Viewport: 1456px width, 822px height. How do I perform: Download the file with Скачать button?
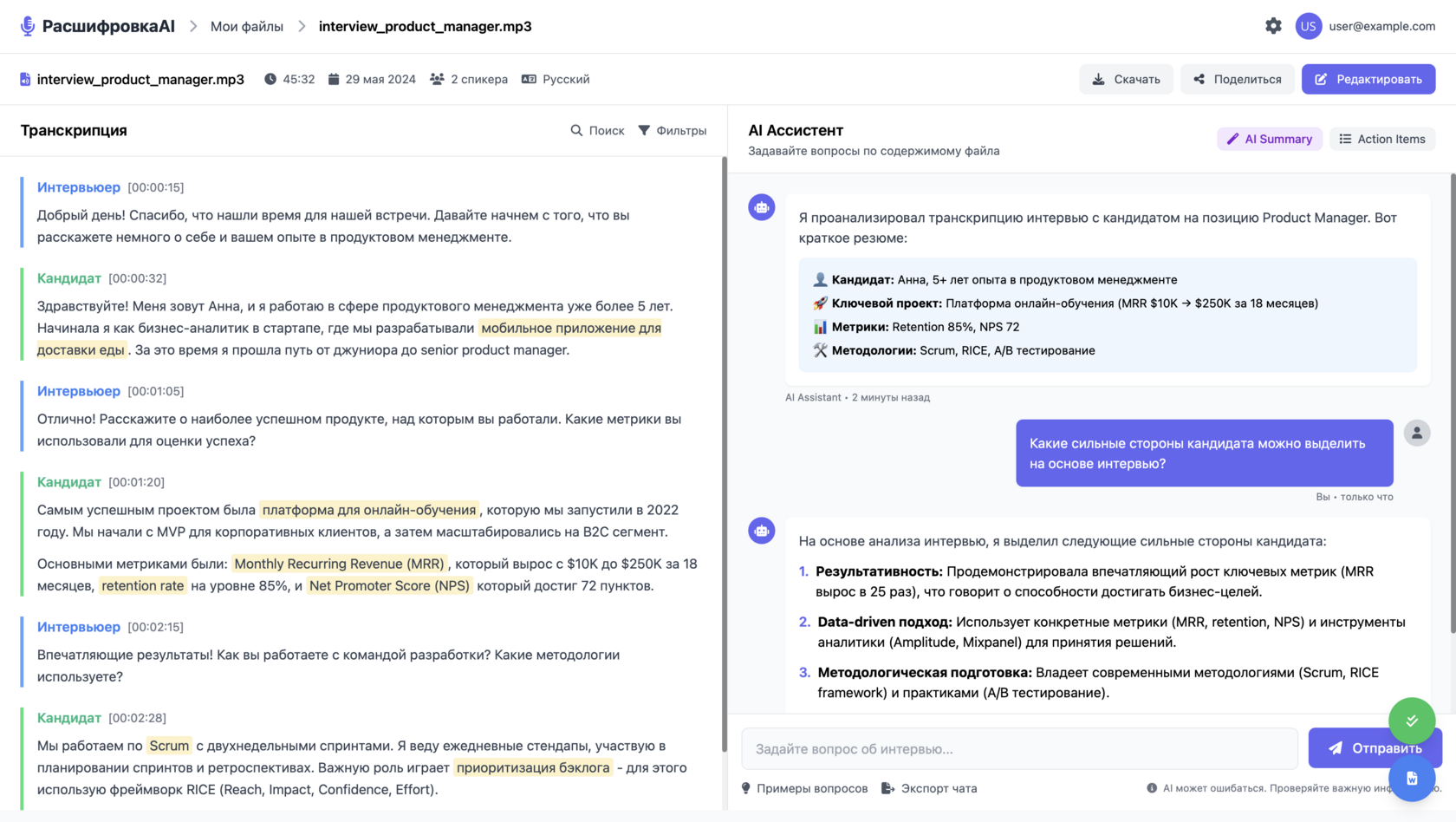point(1126,79)
